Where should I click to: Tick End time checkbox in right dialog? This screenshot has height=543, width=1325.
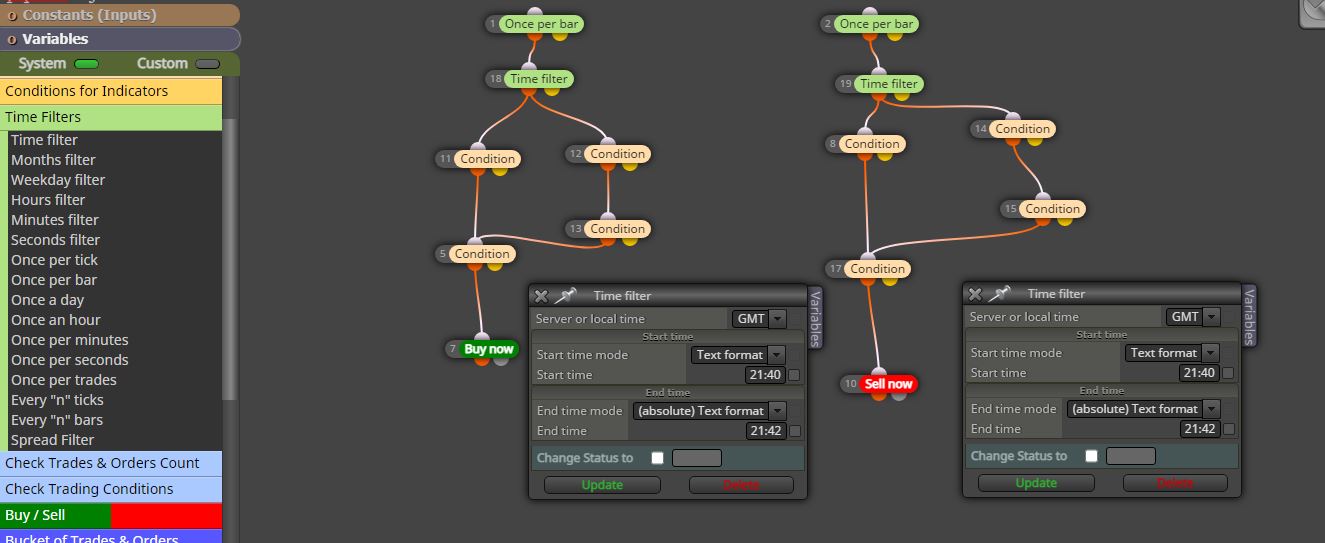[x=1228, y=429]
